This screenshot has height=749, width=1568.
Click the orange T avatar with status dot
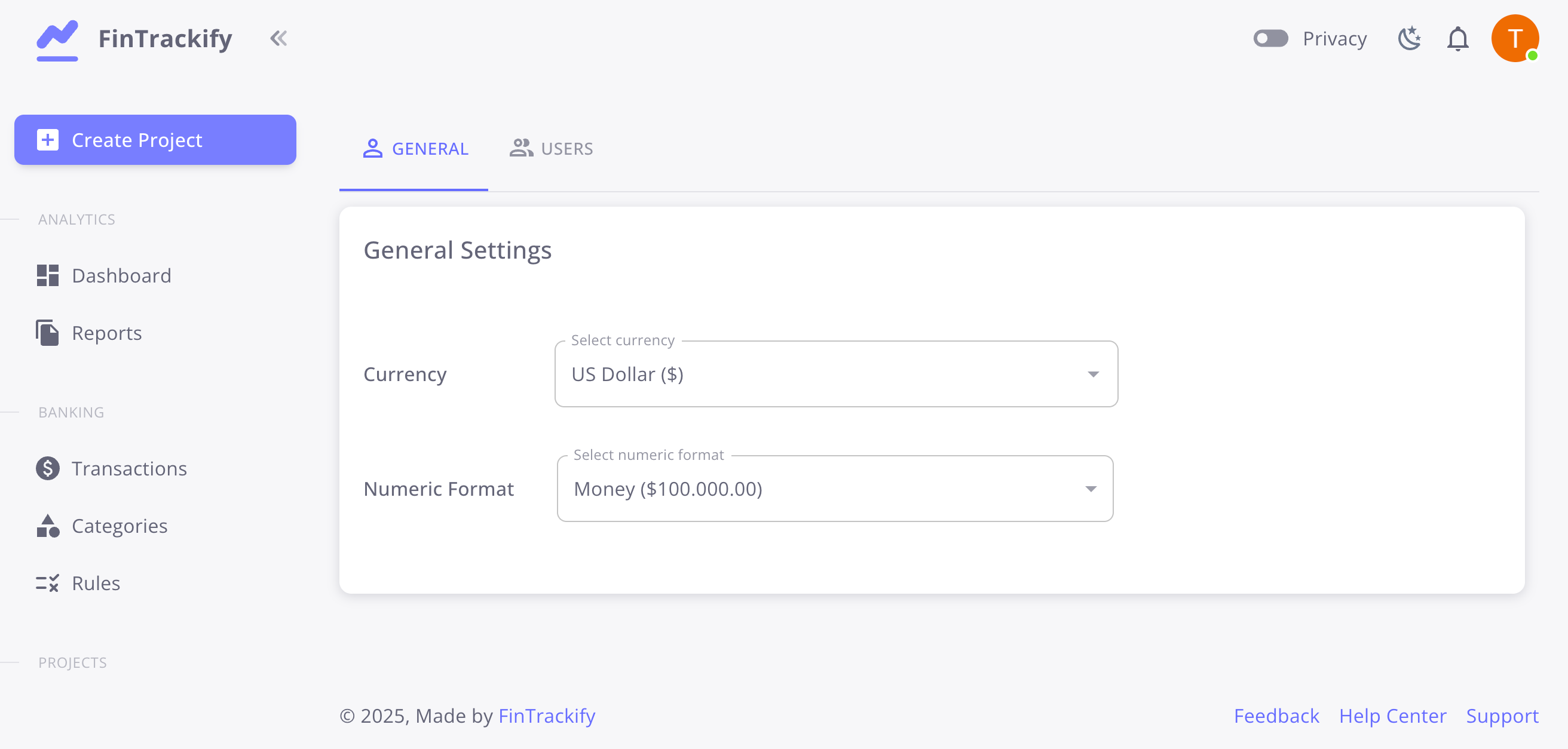click(x=1515, y=38)
